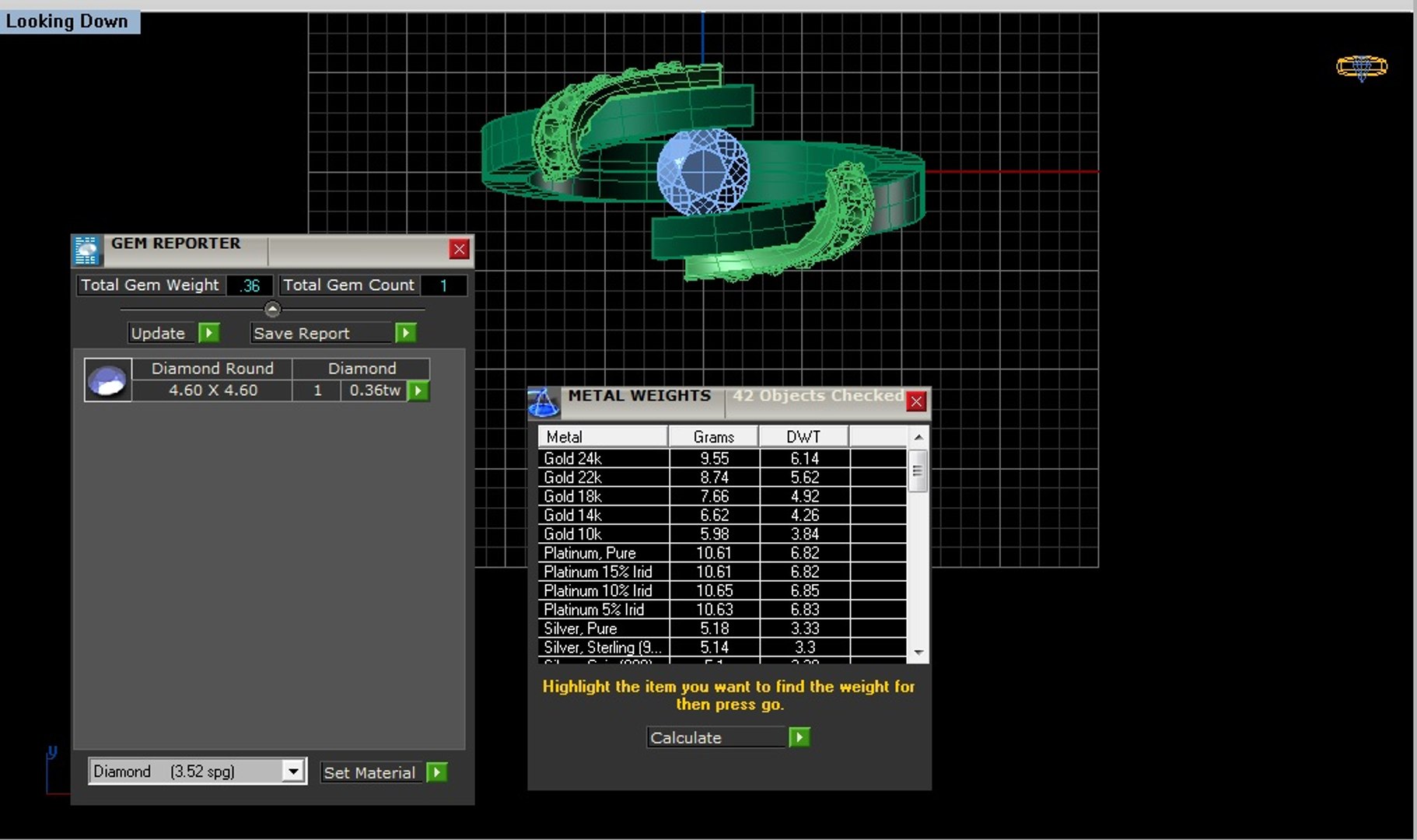Image resolution: width=1417 pixels, height=840 pixels.
Task: Click the Metal column header
Action: tap(603, 436)
